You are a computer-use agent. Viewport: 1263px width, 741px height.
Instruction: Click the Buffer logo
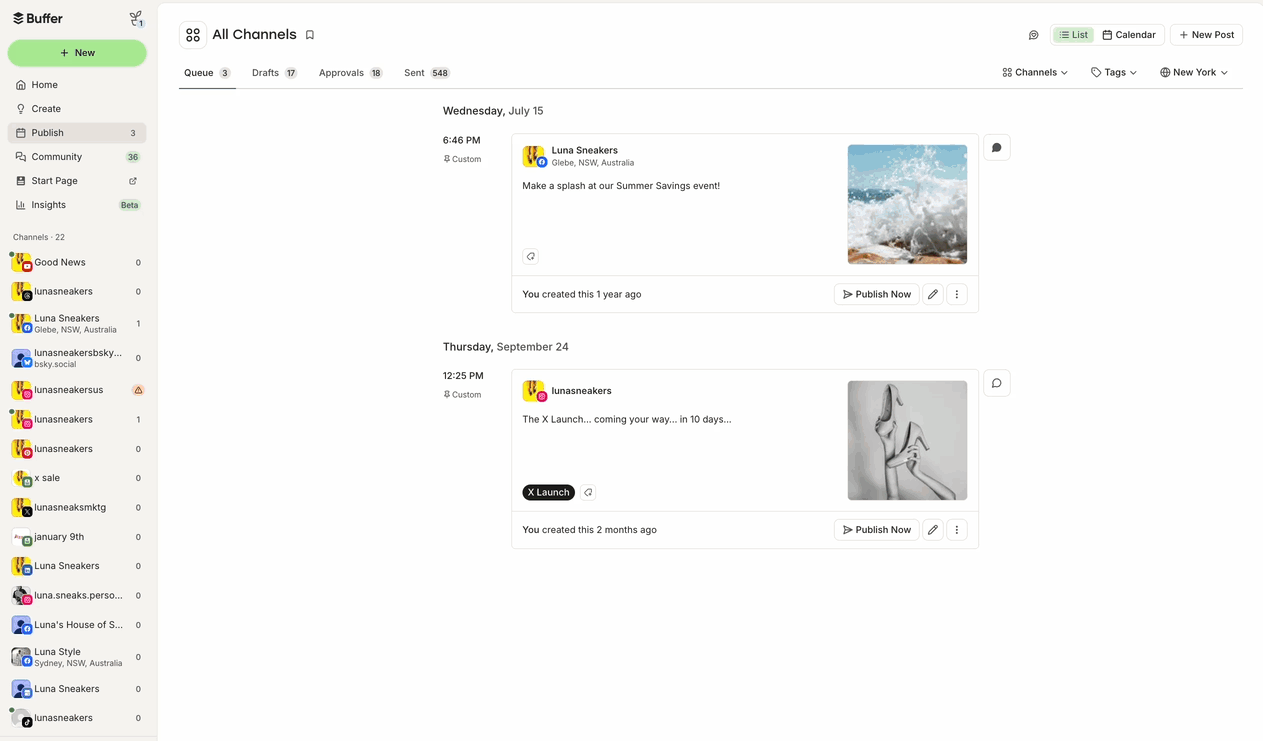[x=37, y=19]
